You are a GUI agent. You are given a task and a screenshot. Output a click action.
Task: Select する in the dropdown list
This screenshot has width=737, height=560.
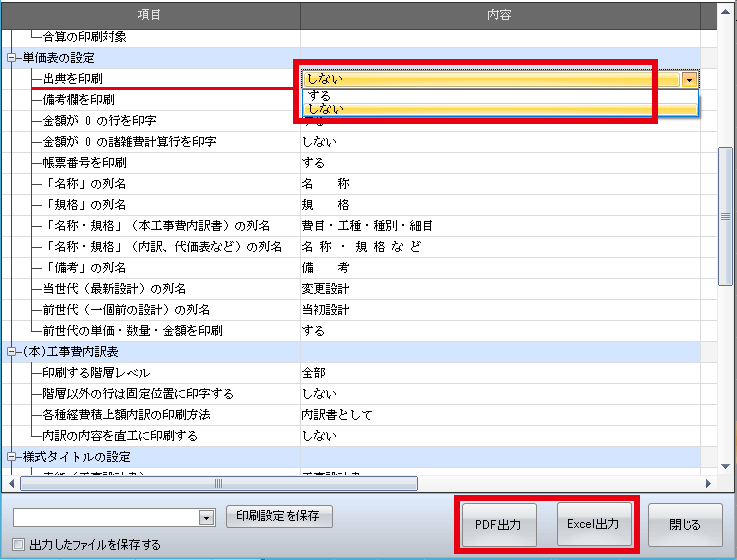[x=319, y=95]
